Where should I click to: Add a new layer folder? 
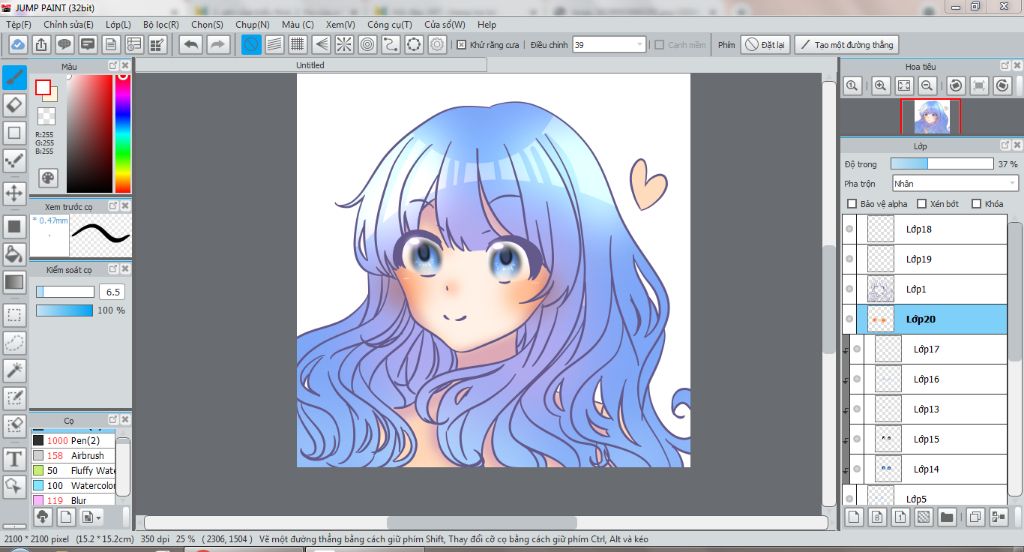(946, 517)
